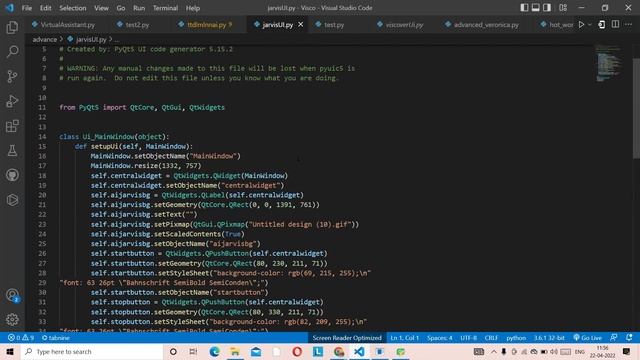The image size is (640, 360).
Task: Open the Run menu
Action: pos(139,8)
